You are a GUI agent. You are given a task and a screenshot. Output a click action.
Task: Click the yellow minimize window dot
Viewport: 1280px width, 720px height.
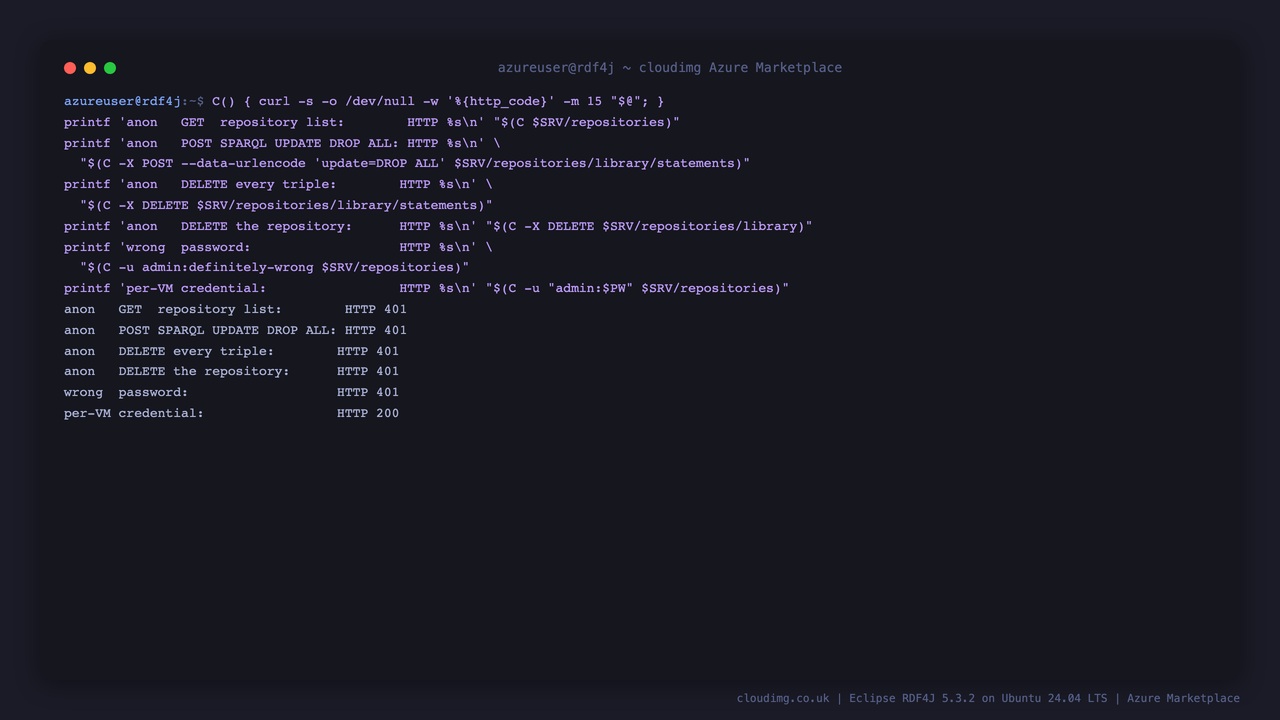coord(90,68)
